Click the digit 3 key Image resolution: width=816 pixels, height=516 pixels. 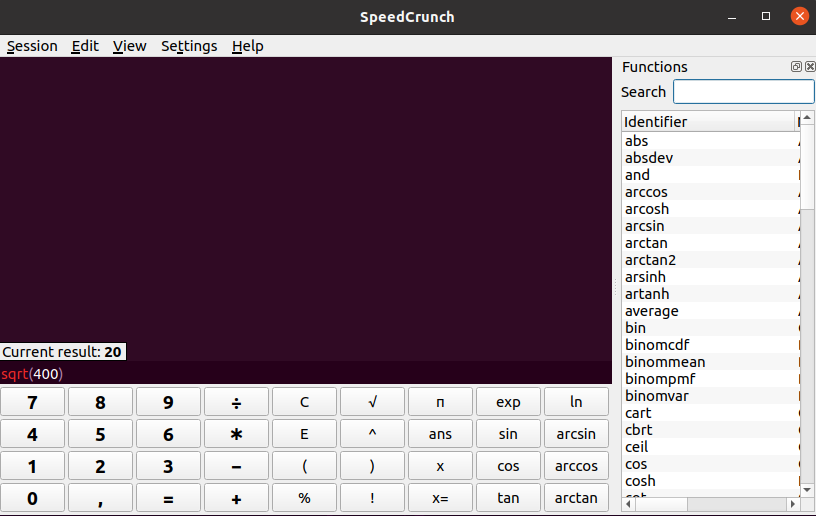click(168, 466)
